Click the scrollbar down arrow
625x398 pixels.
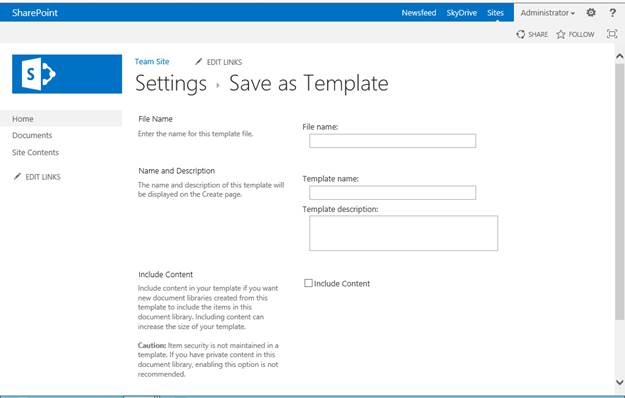pos(619,382)
